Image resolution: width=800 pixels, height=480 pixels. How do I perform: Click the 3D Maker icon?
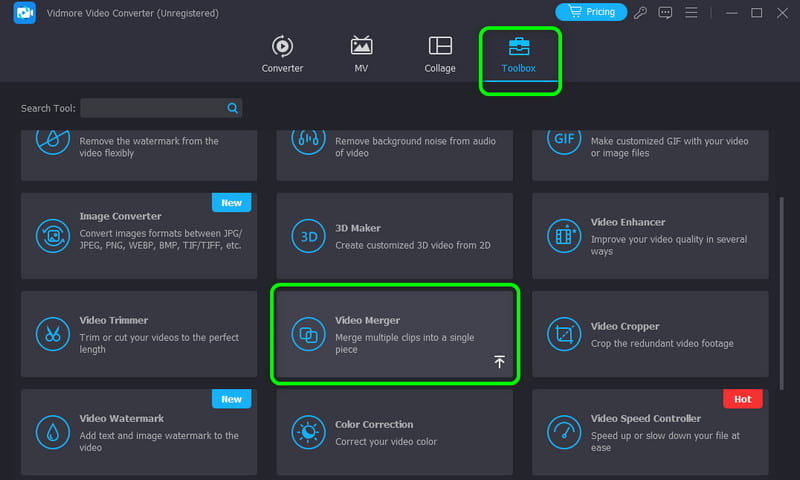pyautogui.click(x=308, y=235)
